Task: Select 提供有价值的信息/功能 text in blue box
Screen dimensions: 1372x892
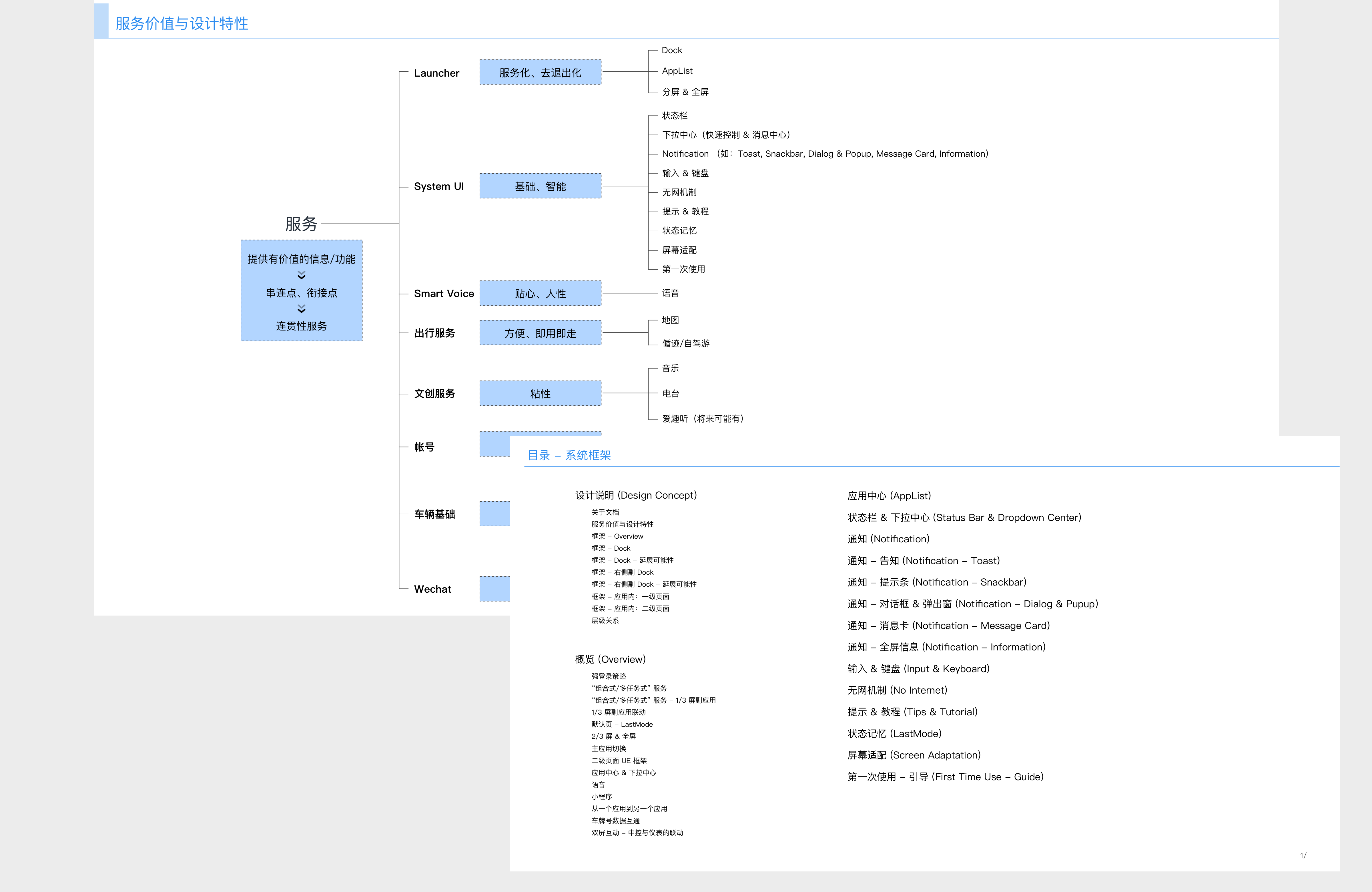Action: tap(302, 260)
